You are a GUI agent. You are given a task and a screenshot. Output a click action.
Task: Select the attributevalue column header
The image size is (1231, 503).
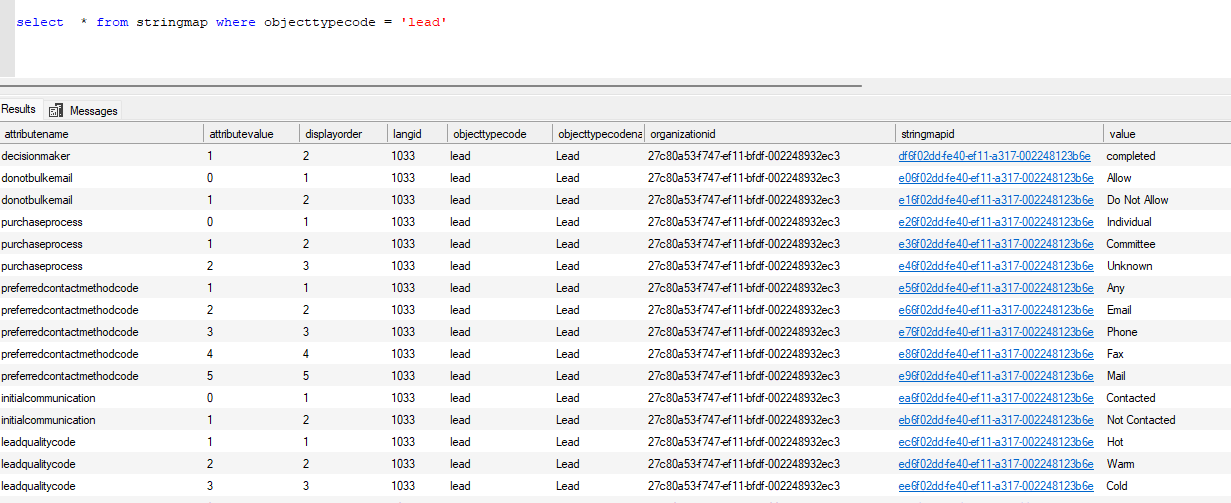point(238,134)
